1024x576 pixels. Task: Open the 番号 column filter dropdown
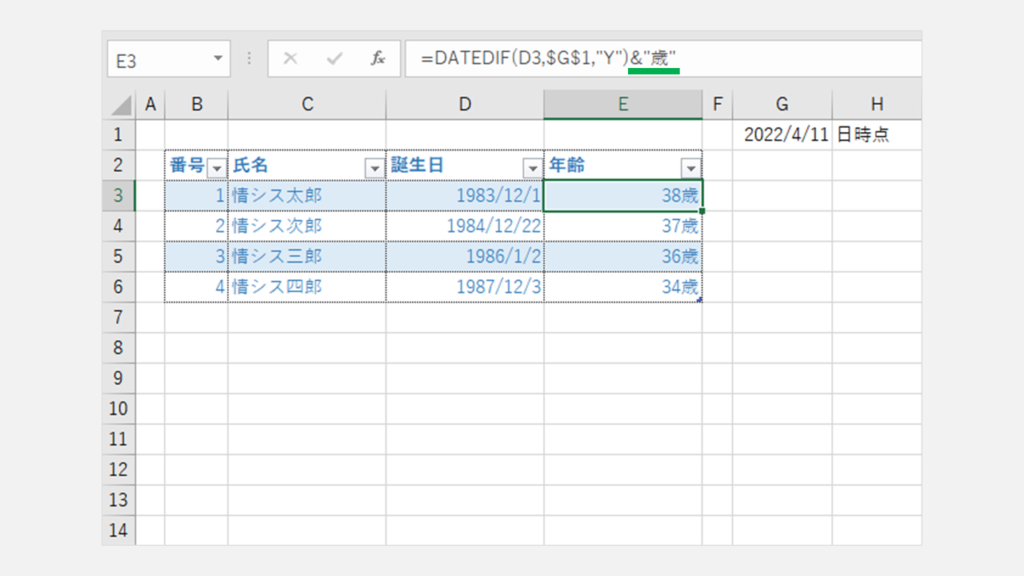click(216, 167)
